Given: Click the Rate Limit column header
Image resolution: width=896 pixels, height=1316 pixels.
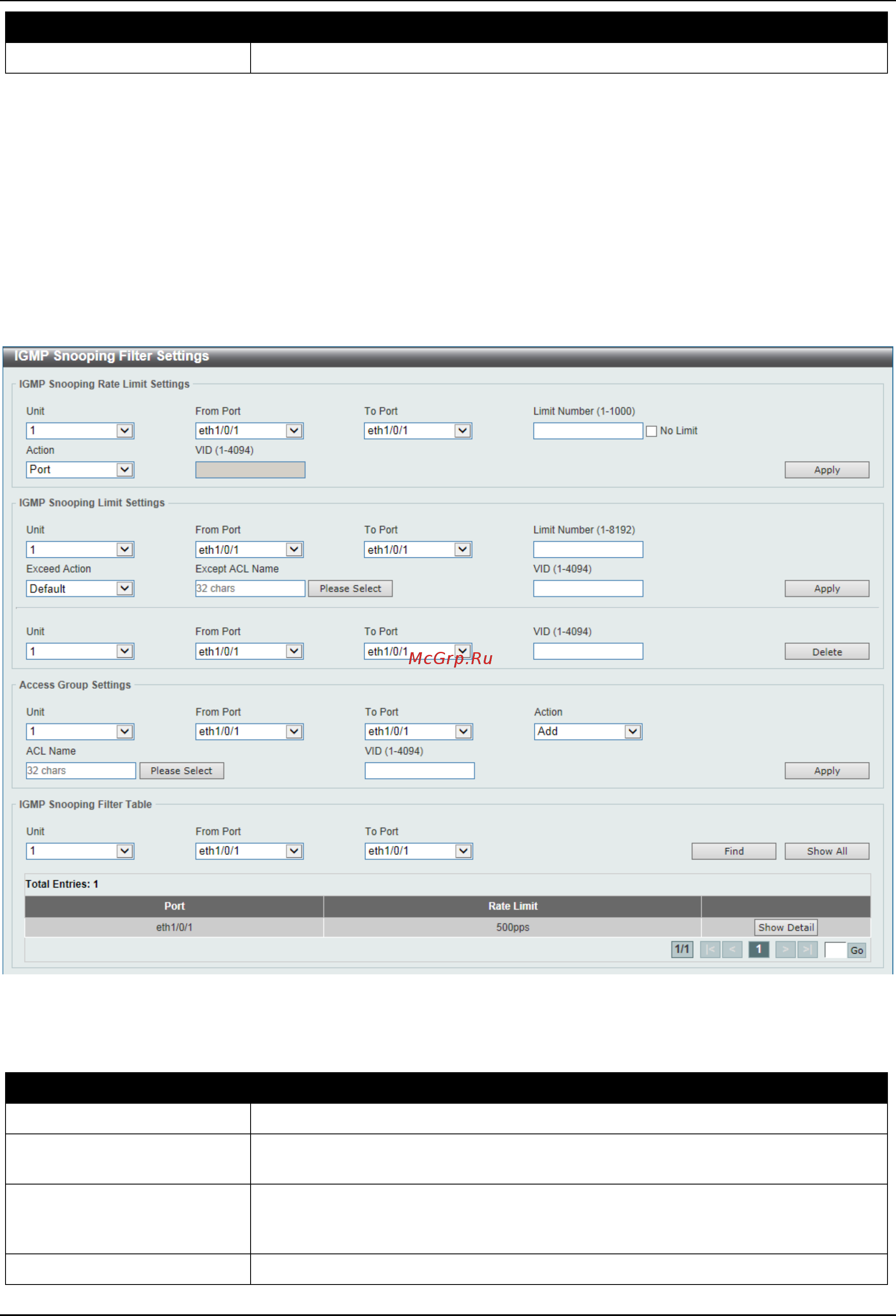Looking at the screenshot, I should [513, 906].
